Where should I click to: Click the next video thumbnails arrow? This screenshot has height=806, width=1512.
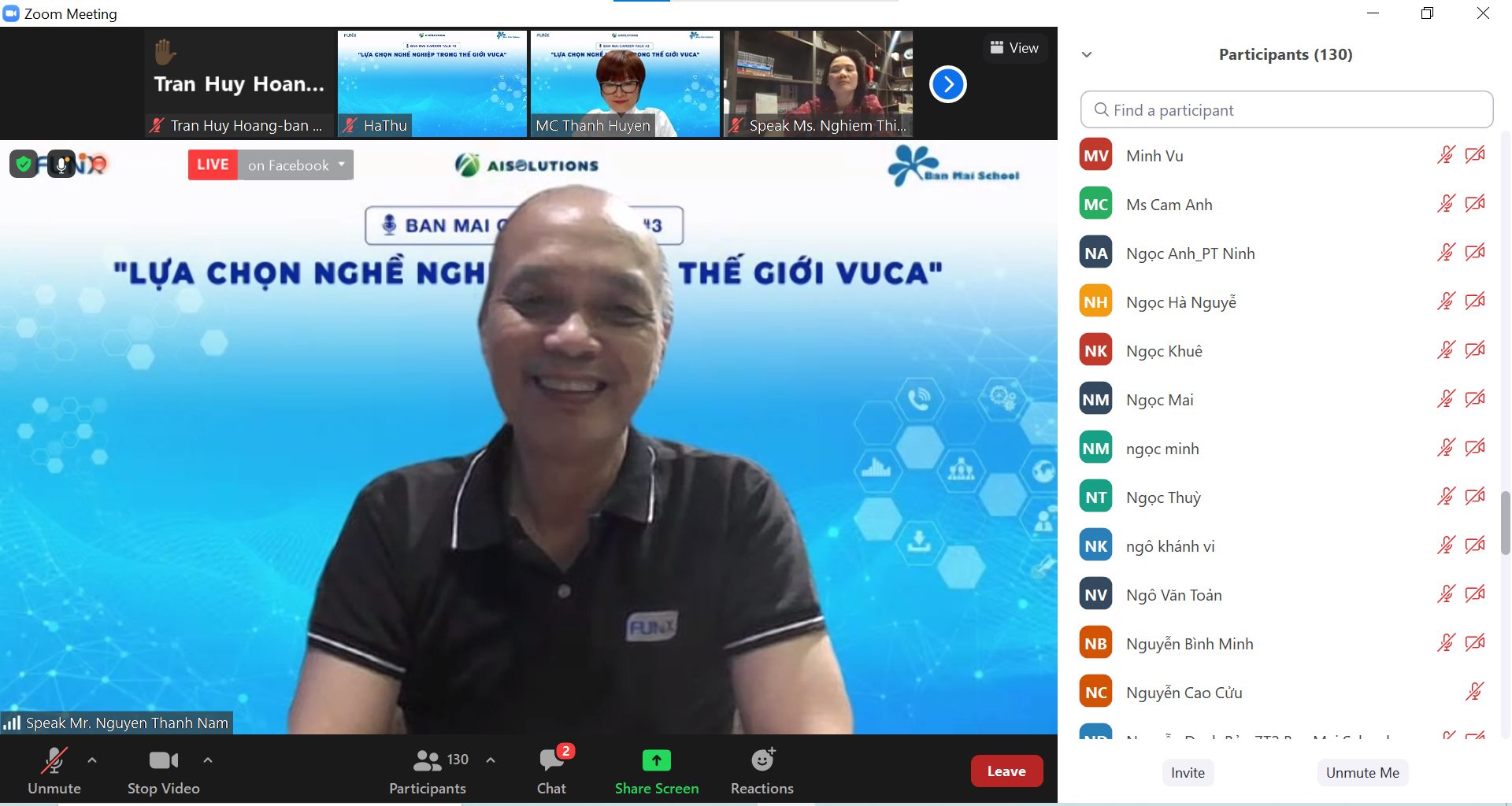click(947, 84)
